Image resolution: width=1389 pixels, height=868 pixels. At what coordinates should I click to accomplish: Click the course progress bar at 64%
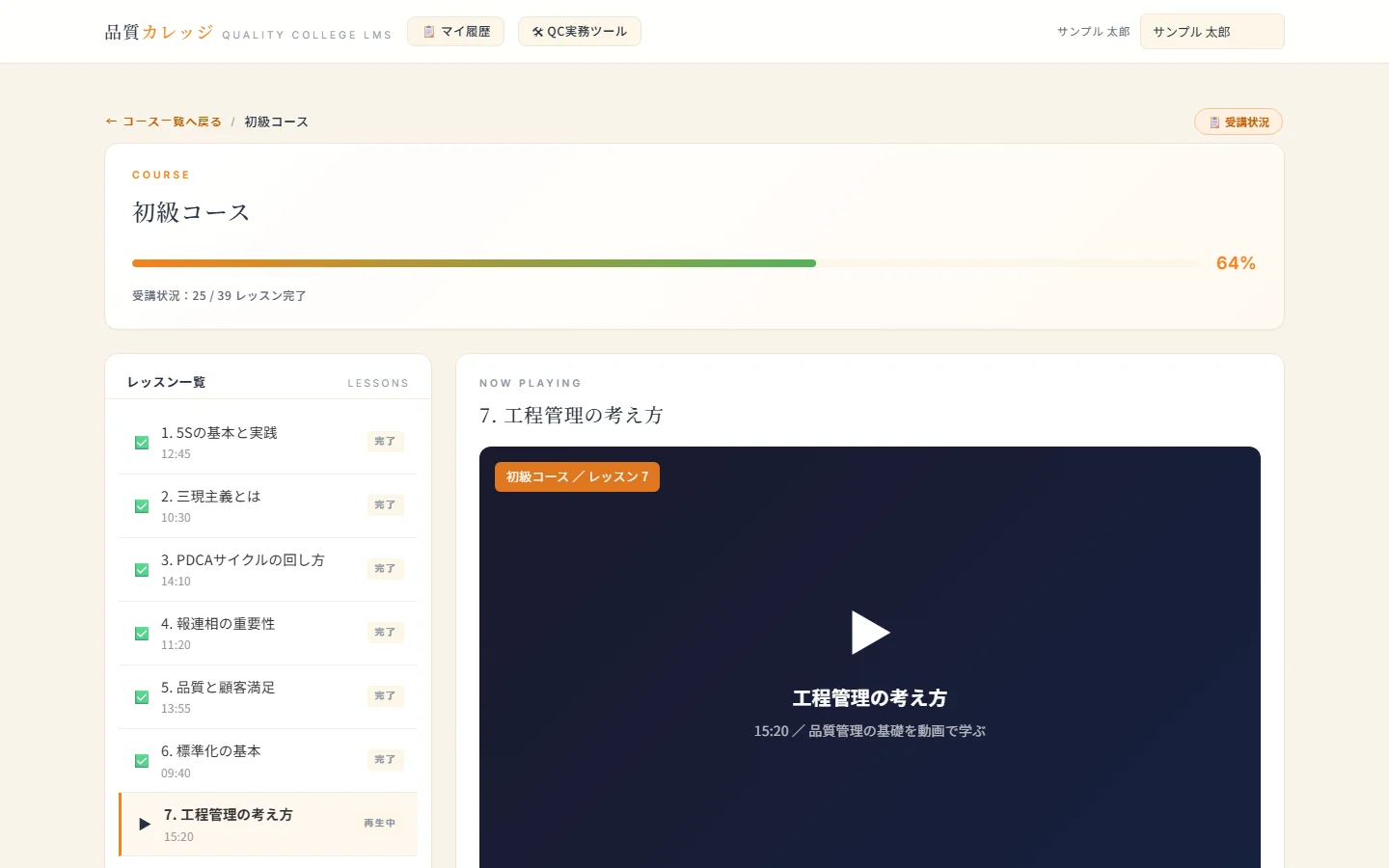pos(667,263)
